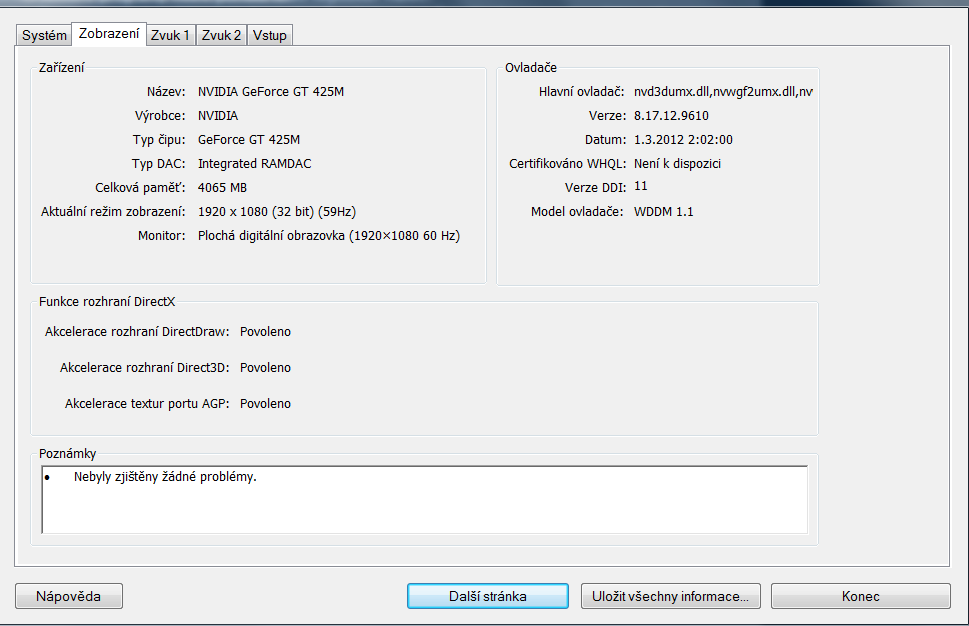
Task: Go to Další stránka
Action: click(x=488, y=596)
